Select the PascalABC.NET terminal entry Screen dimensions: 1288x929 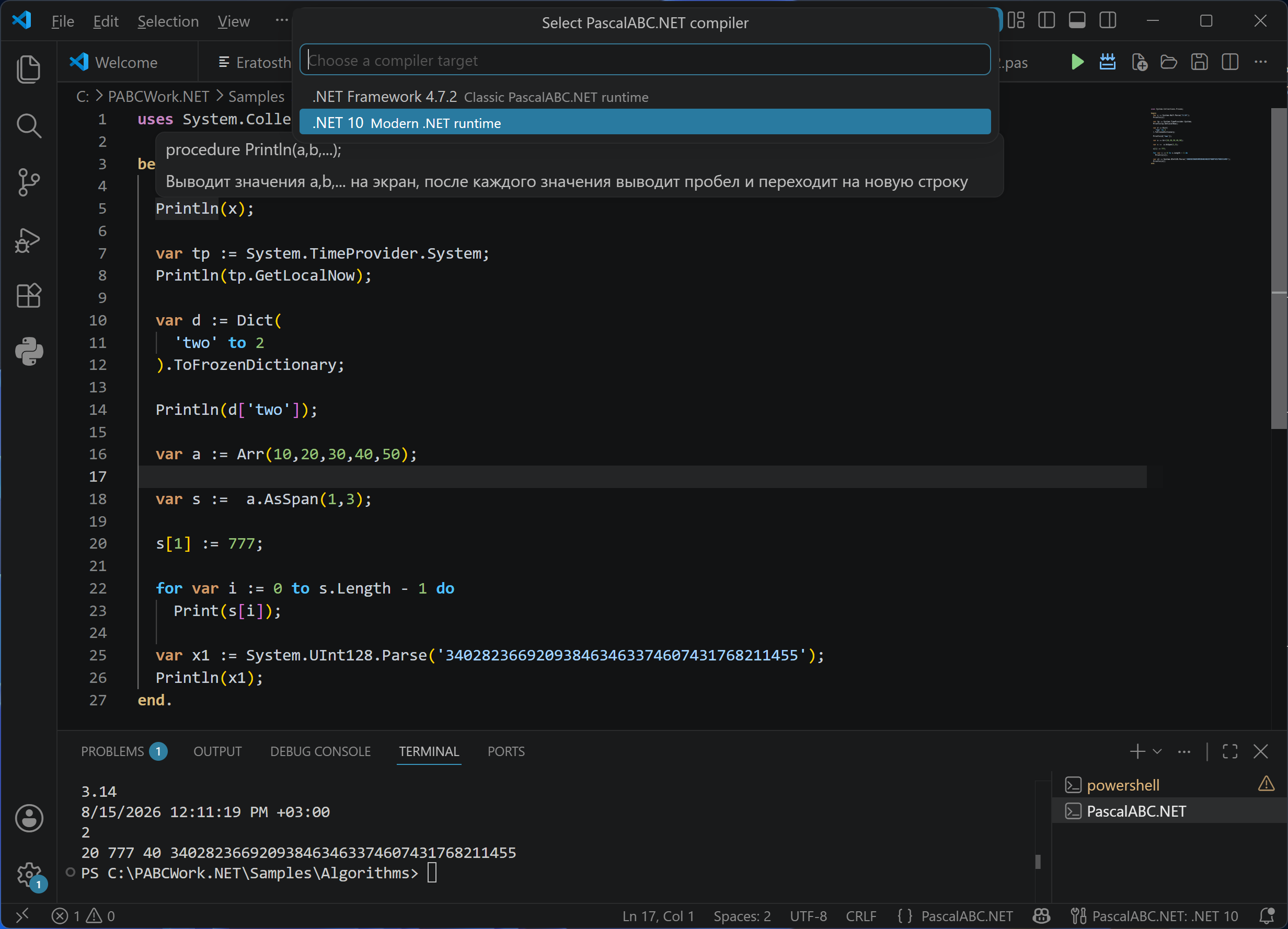[1169, 810]
